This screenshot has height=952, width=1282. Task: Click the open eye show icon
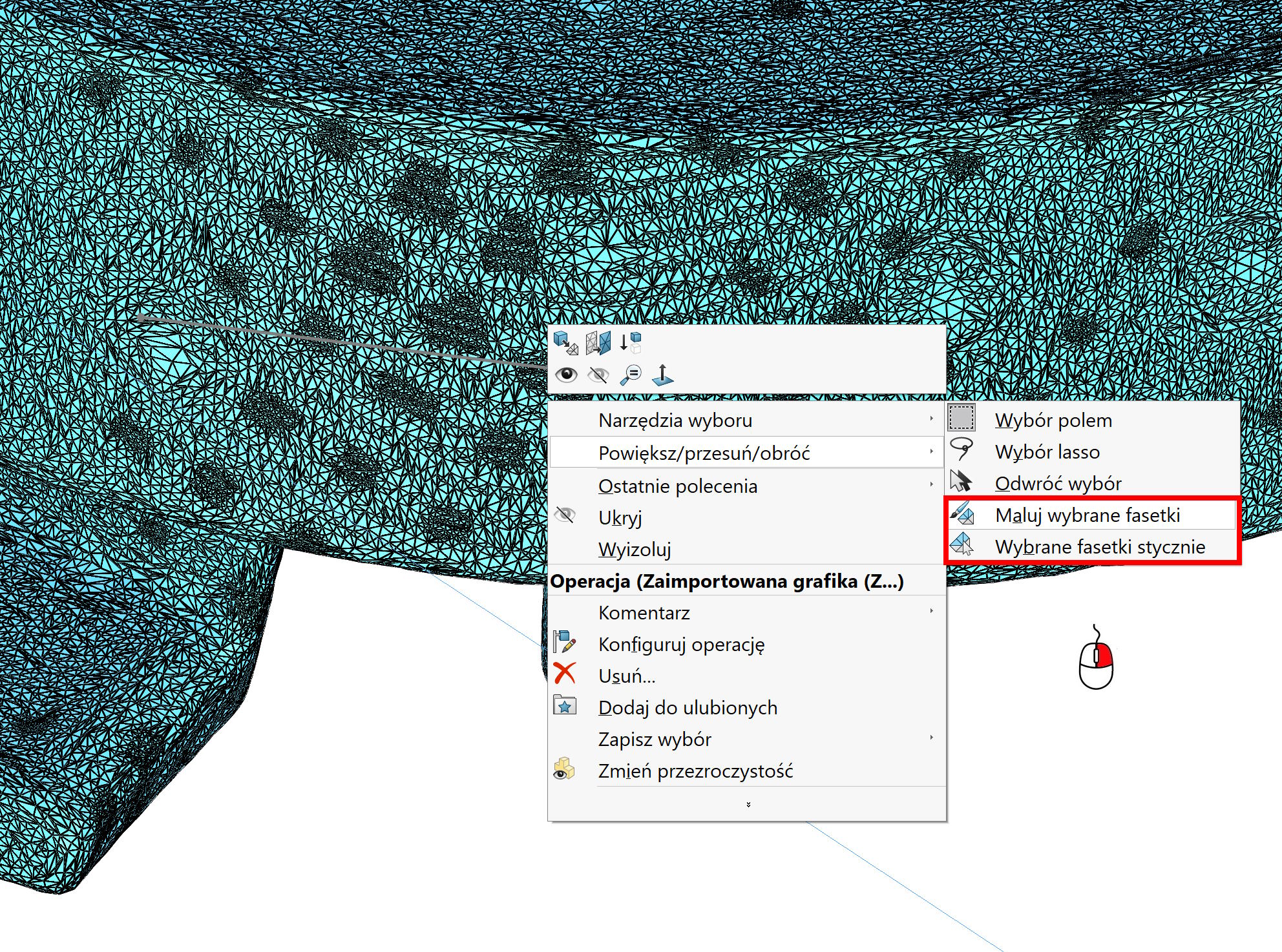tap(567, 375)
